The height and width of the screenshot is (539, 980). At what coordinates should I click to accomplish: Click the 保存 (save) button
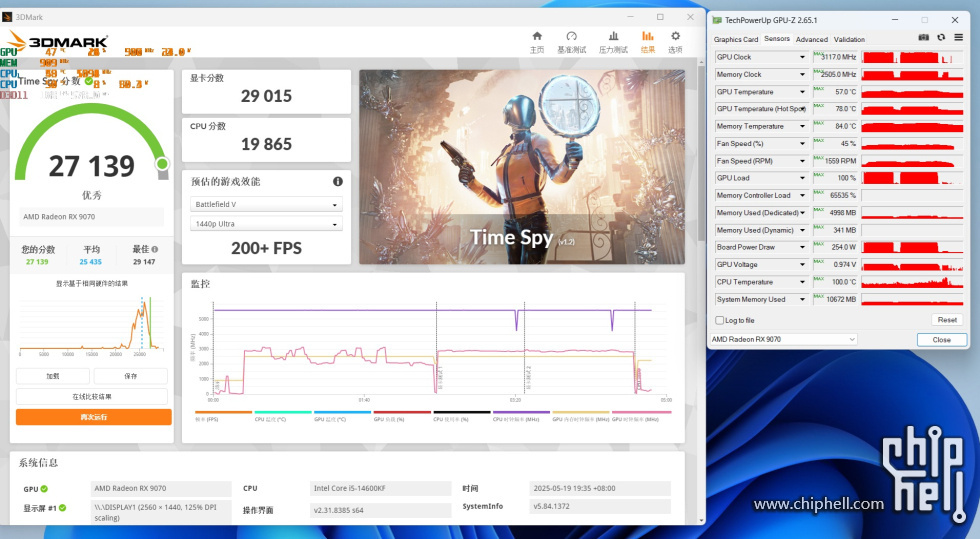[x=131, y=376]
